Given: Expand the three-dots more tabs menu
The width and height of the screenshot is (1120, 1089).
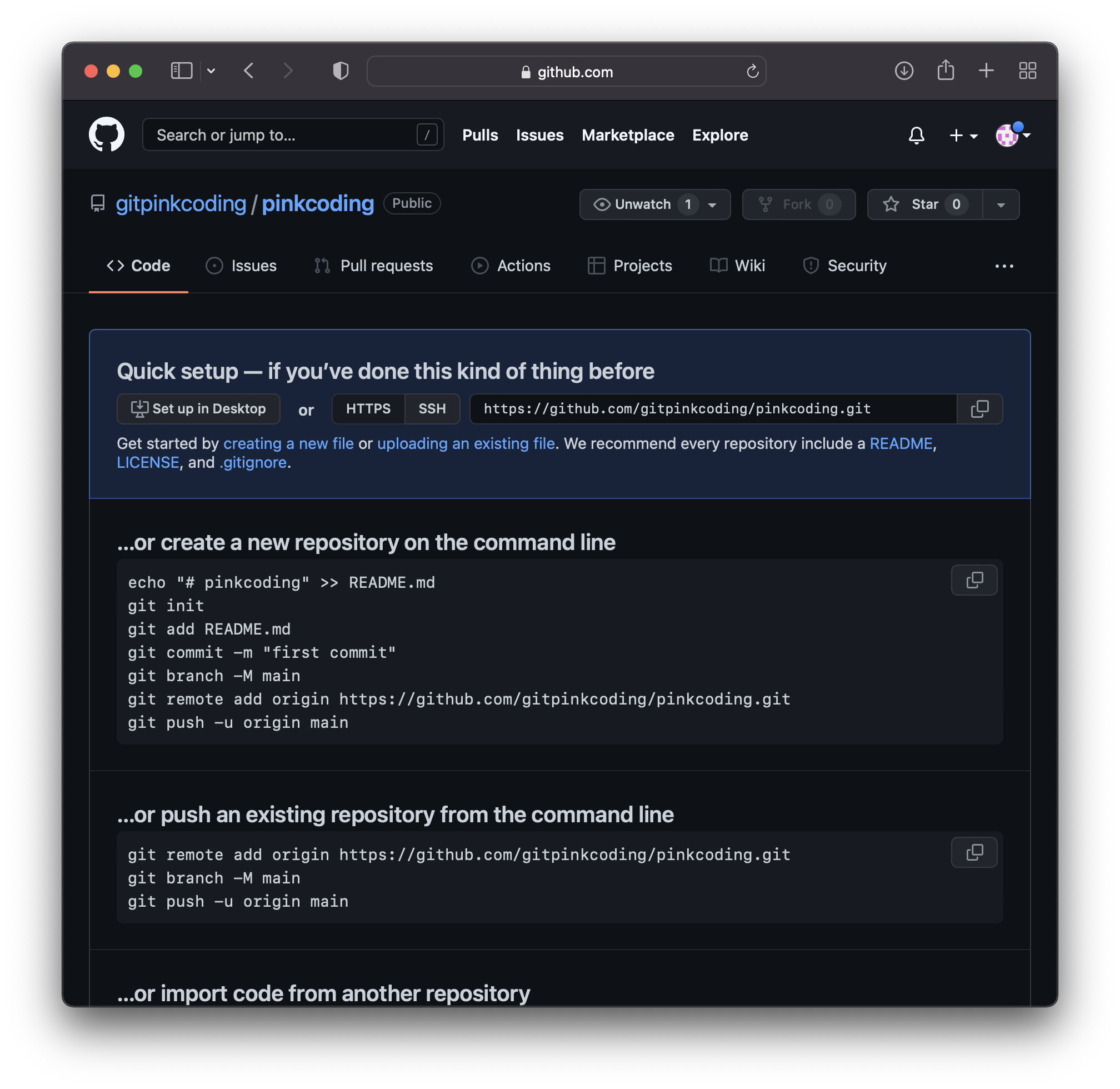Looking at the screenshot, I should pyautogui.click(x=1004, y=266).
